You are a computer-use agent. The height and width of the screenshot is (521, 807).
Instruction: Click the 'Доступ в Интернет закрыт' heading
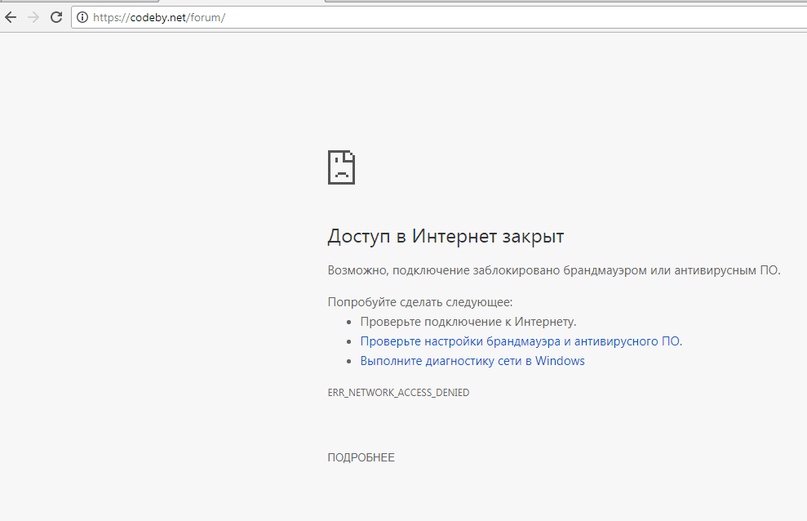(445, 237)
